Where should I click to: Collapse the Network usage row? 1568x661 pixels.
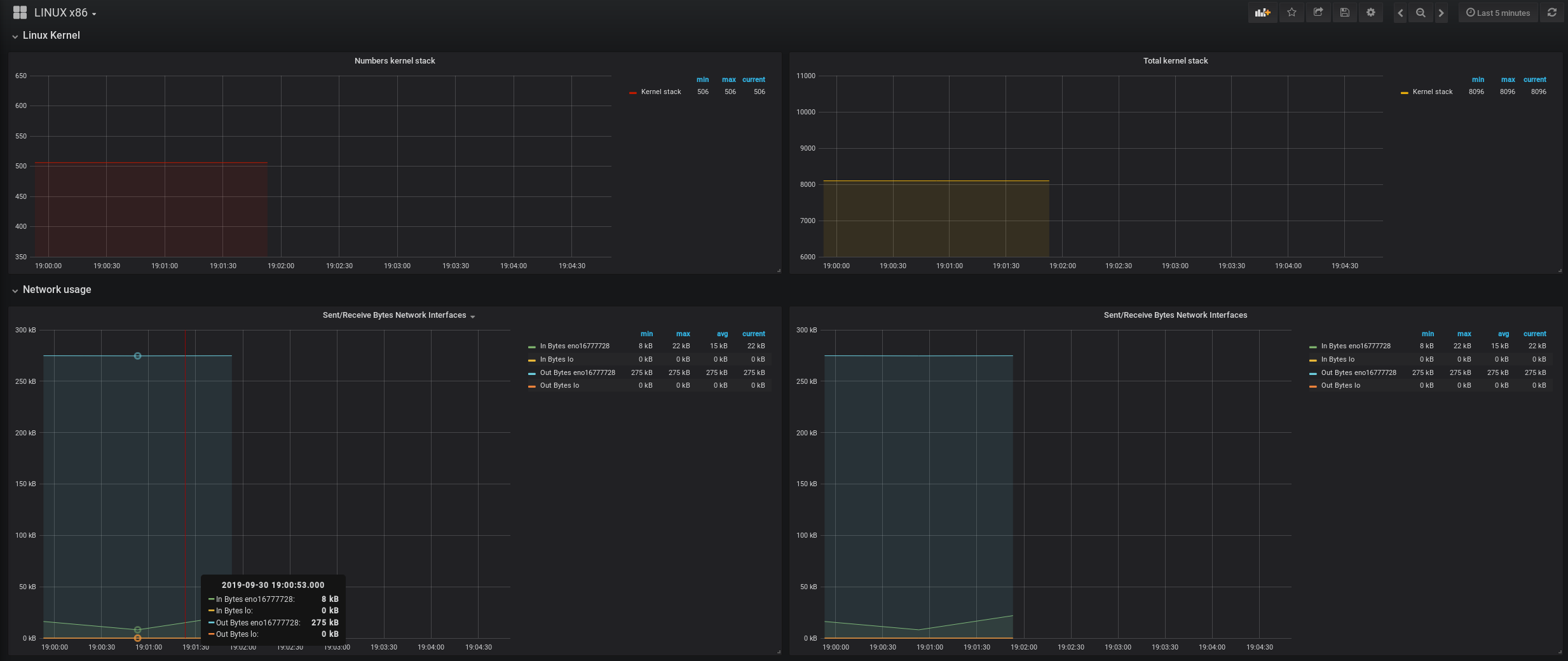[x=57, y=290]
